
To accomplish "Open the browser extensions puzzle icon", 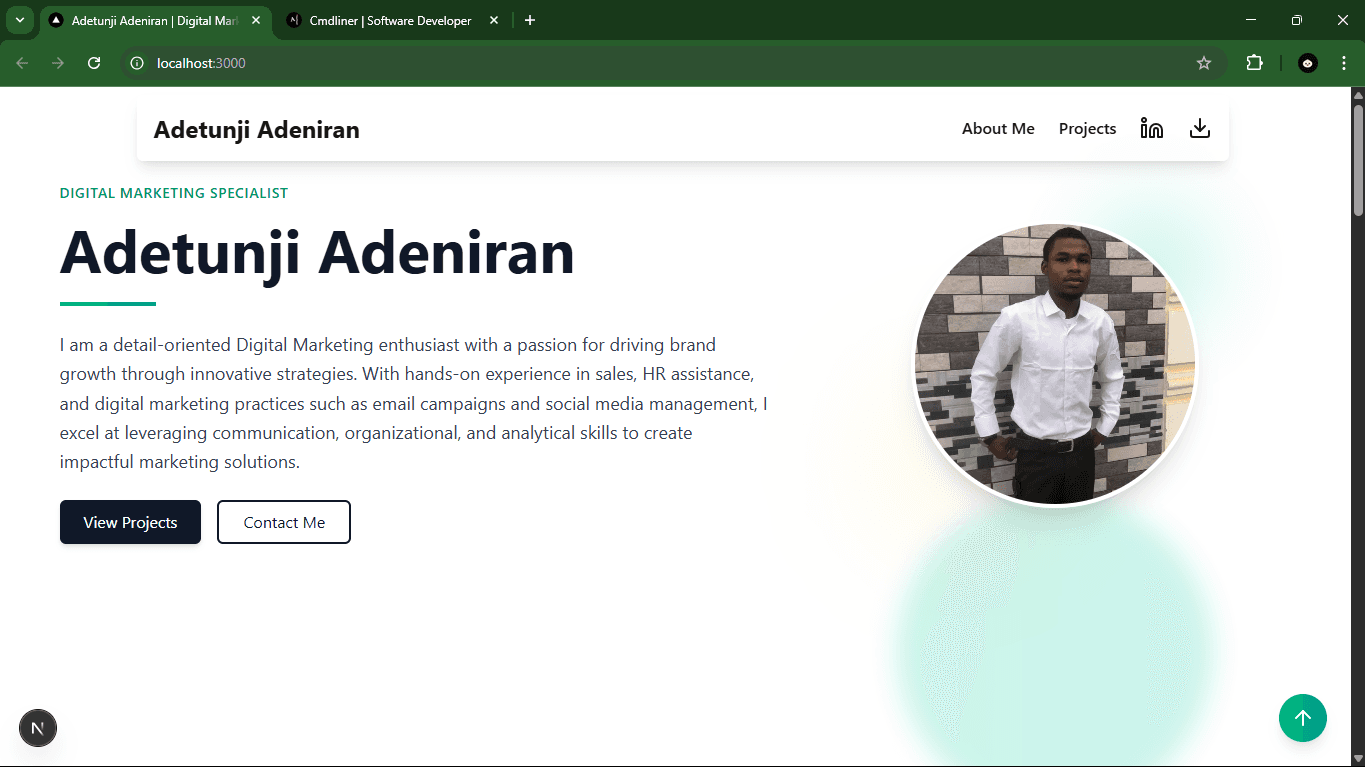I will pos(1254,63).
